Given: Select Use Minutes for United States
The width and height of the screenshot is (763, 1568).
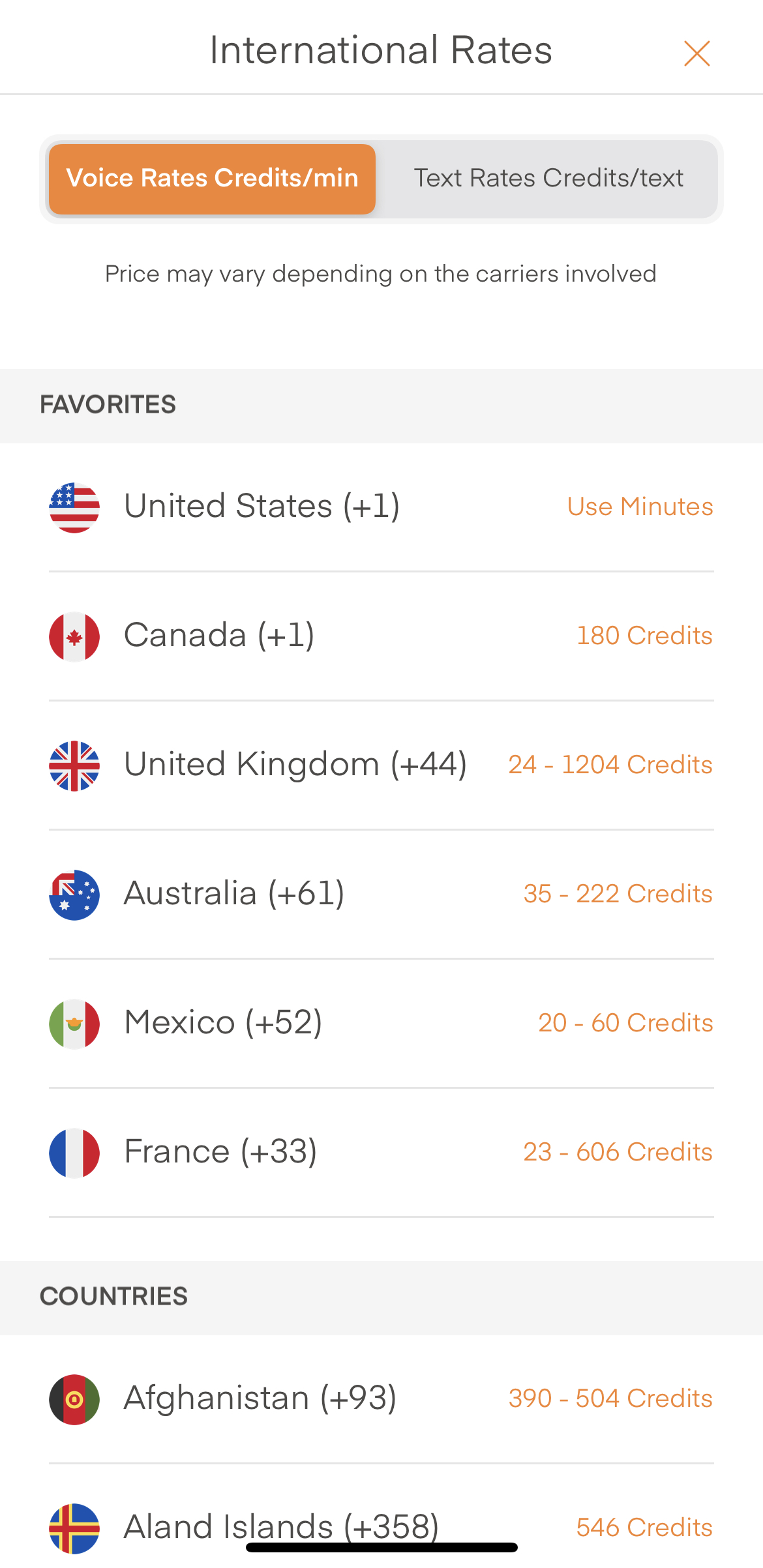Looking at the screenshot, I should (x=640, y=507).
